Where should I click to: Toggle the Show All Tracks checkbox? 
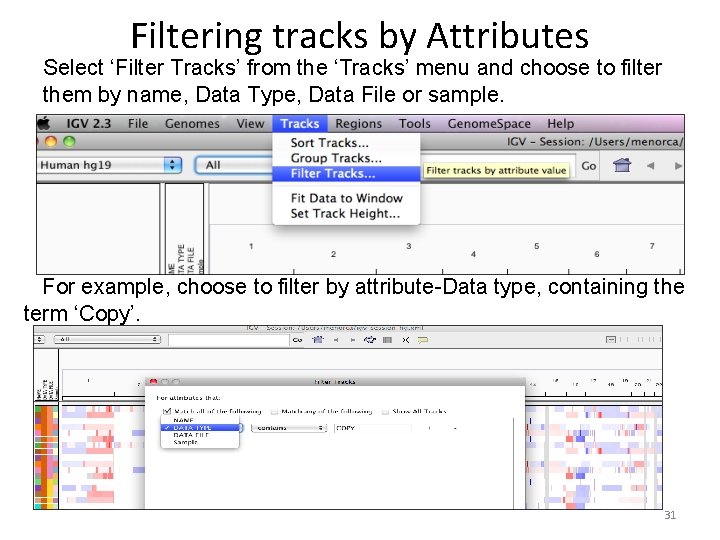[x=385, y=411]
